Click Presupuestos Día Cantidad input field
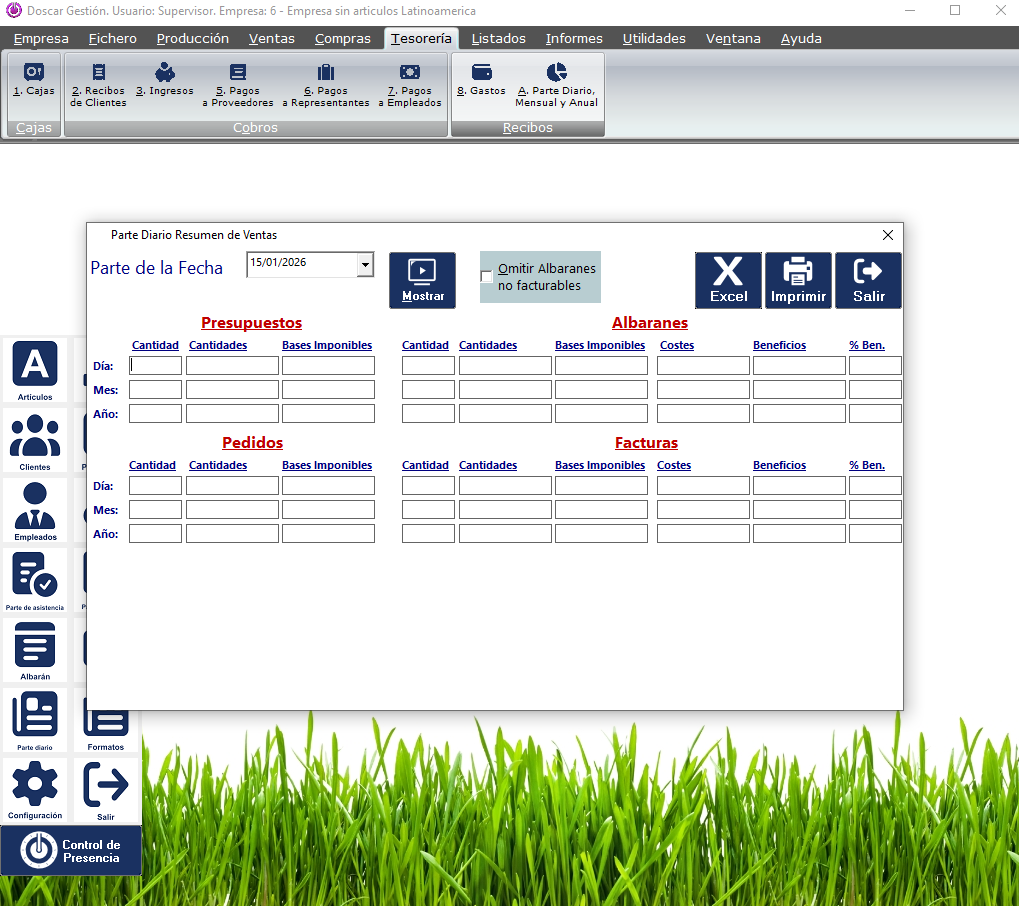Screen dimensions: 1019x906 click(x=155, y=366)
